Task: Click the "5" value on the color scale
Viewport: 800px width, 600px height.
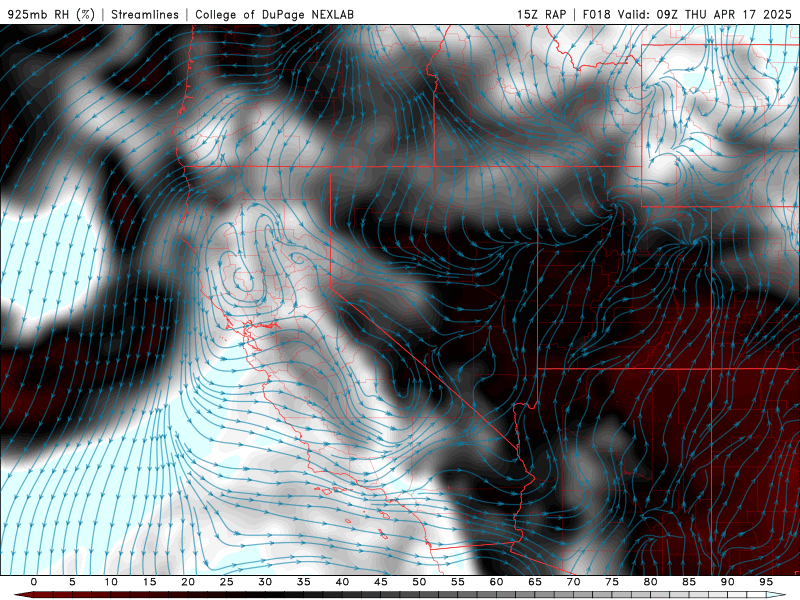Action: 72,582
